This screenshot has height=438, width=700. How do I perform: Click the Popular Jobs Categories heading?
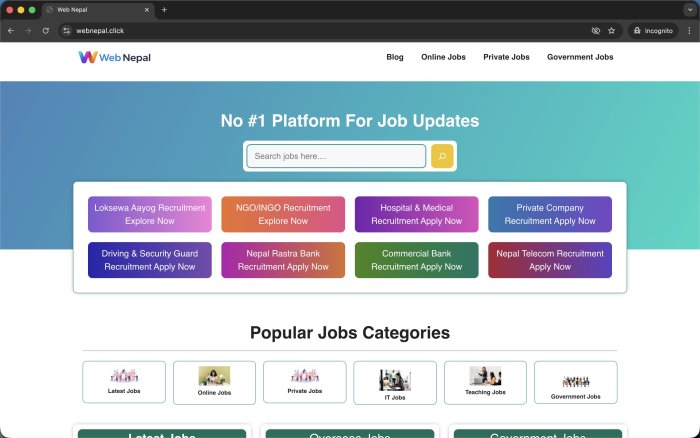click(350, 333)
